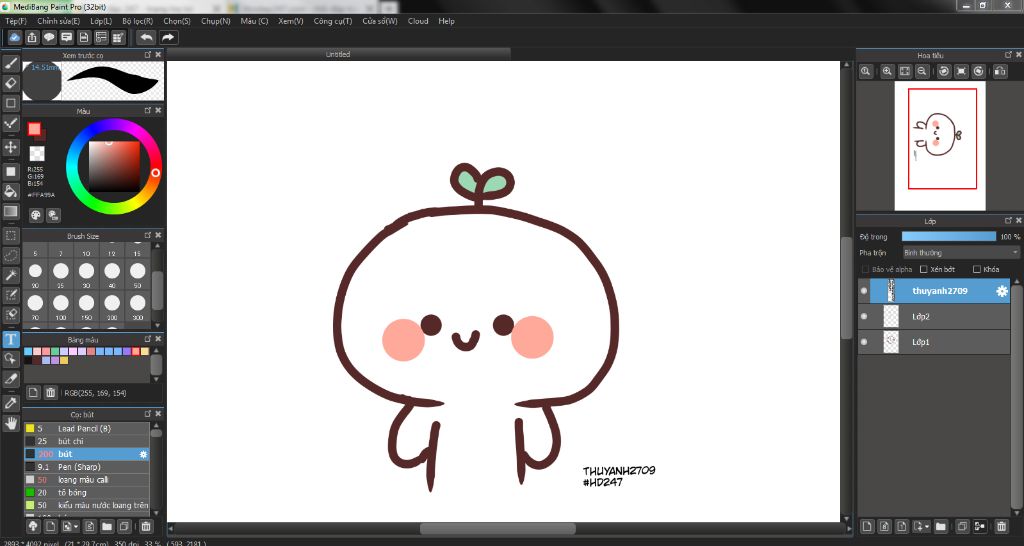1024x546 pixels.
Task: Click the Undo arrow in toolbar
Action: (x=147, y=37)
